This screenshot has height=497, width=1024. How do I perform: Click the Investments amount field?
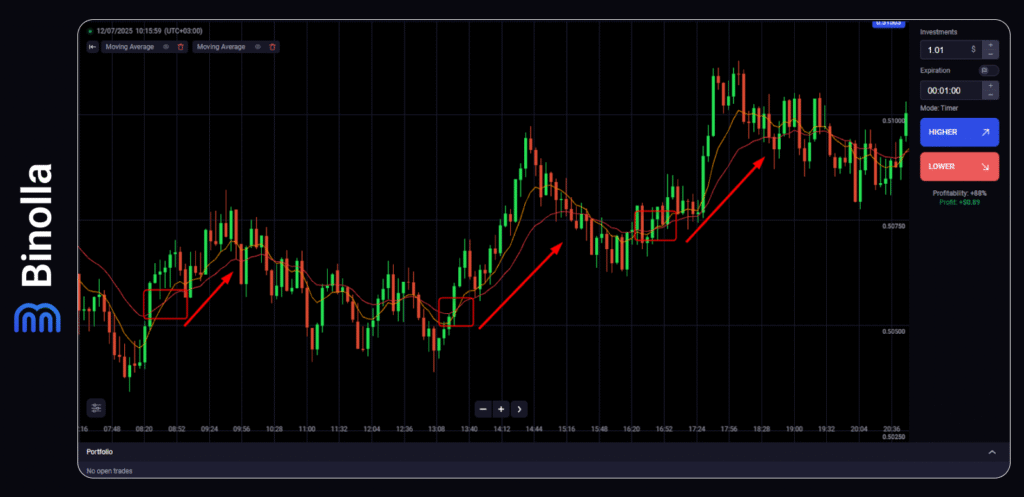[947, 49]
